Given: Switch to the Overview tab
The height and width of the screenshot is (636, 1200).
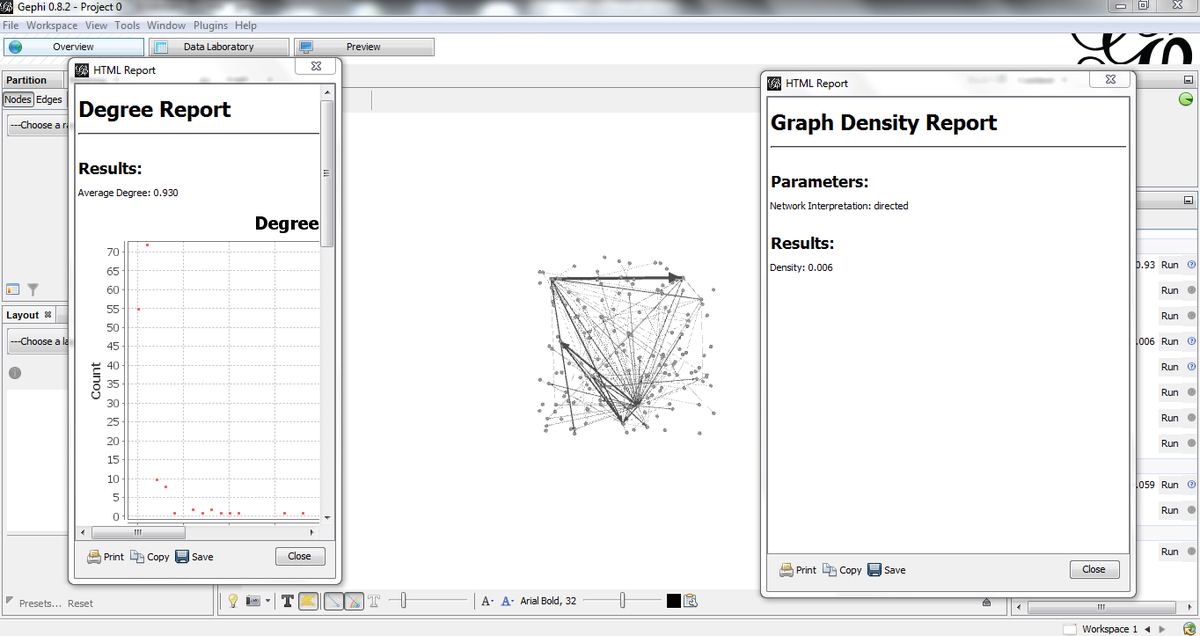Looking at the screenshot, I should (x=73, y=47).
